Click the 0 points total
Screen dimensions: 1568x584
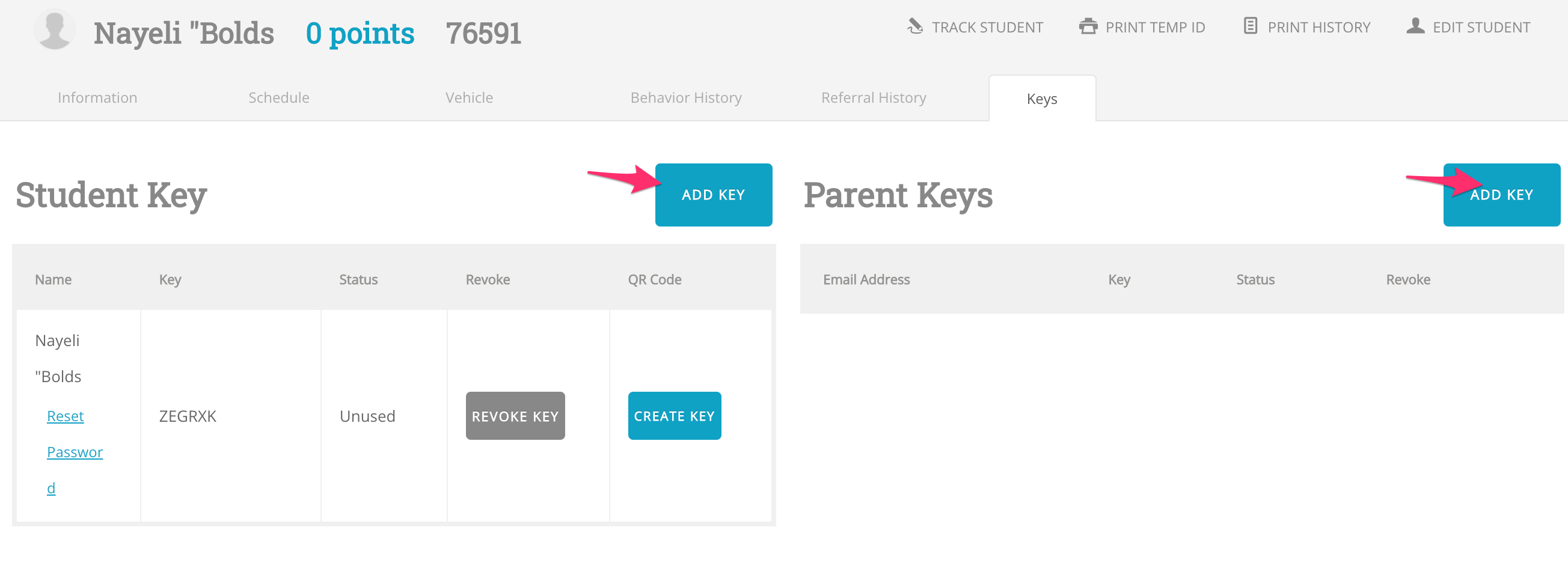click(360, 34)
